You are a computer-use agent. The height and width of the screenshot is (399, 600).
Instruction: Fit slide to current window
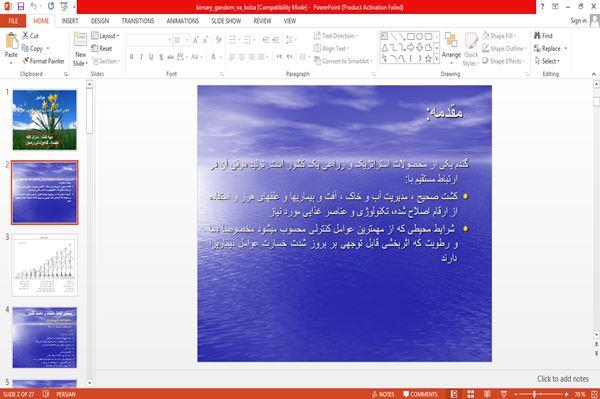click(x=595, y=394)
